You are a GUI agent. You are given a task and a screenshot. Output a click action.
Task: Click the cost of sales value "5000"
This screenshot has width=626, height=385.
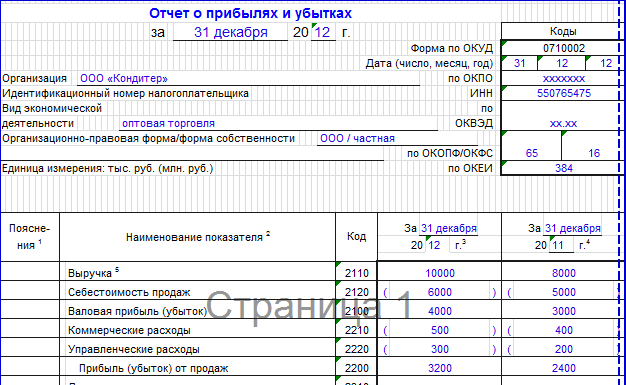click(564, 292)
